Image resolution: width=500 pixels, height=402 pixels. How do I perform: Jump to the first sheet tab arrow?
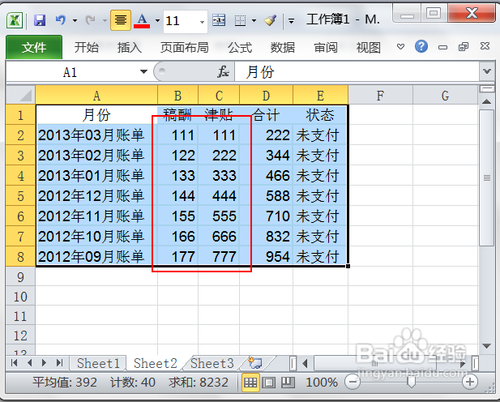pos(14,363)
